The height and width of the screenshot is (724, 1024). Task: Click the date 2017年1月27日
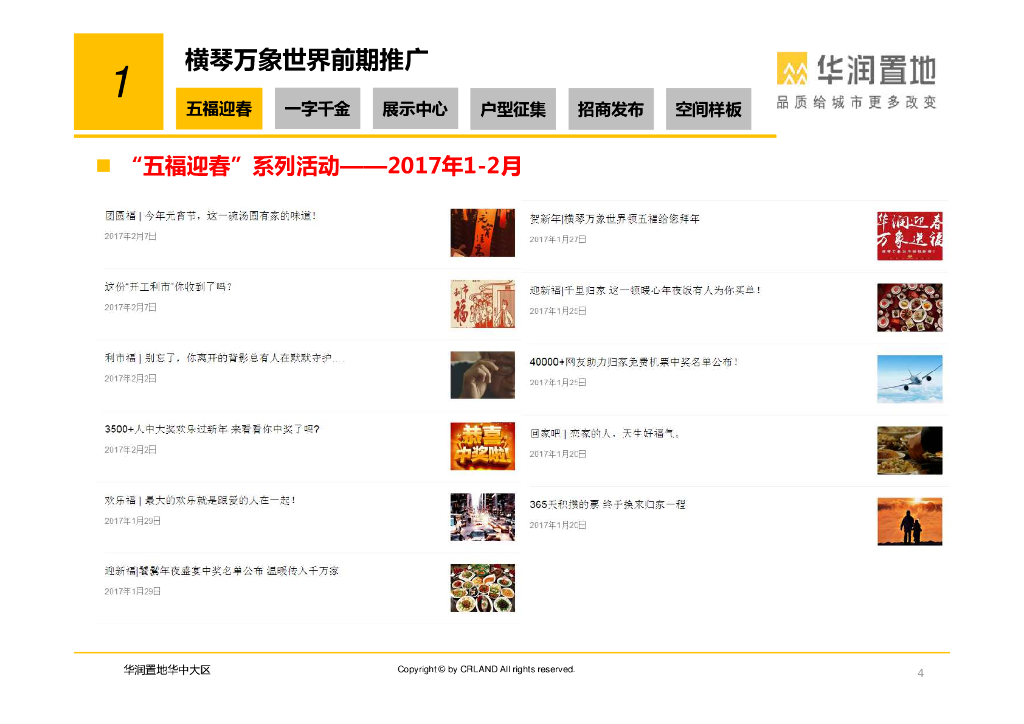558,240
